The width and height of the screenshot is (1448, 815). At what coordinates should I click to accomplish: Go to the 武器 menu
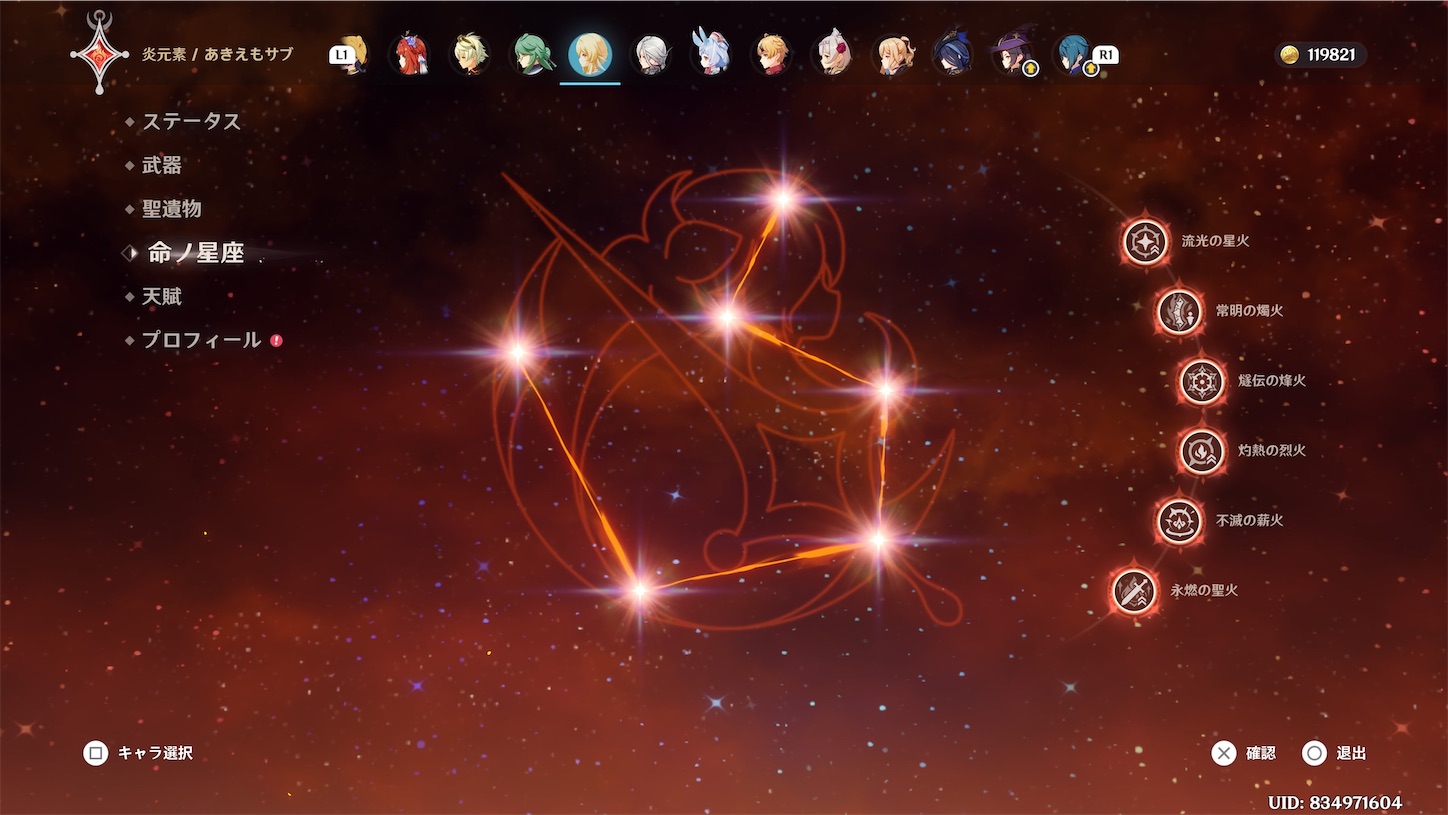[x=162, y=165]
